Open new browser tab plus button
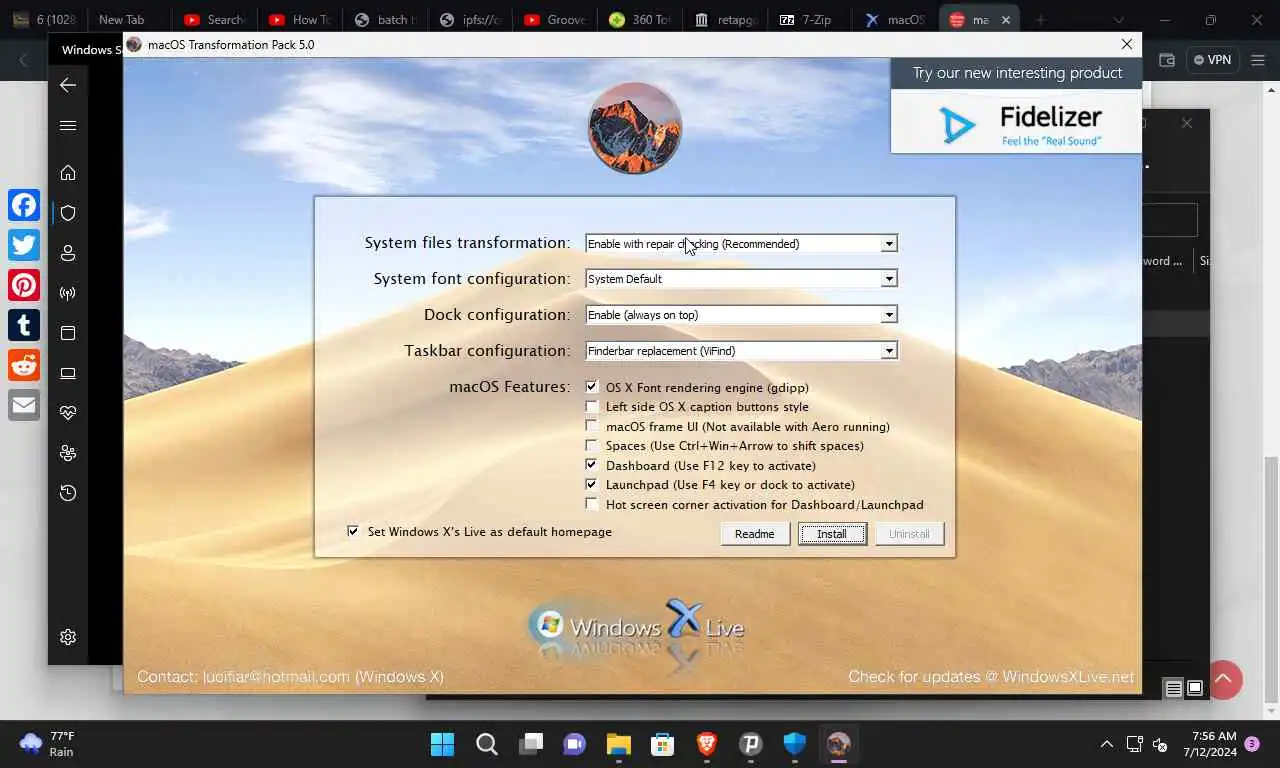The width and height of the screenshot is (1280, 768). tap(1041, 20)
